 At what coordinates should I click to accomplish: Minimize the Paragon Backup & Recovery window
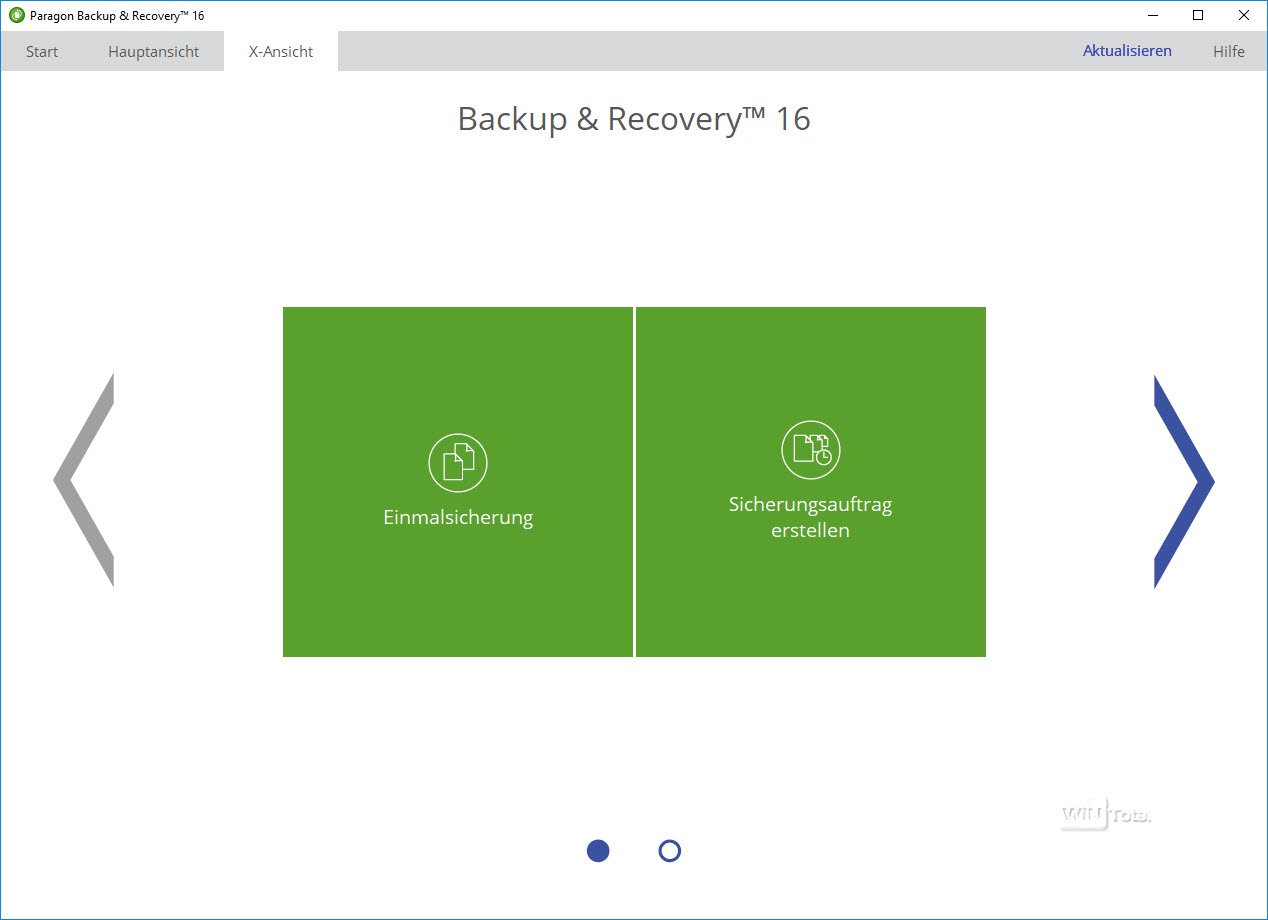pos(1153,15)
